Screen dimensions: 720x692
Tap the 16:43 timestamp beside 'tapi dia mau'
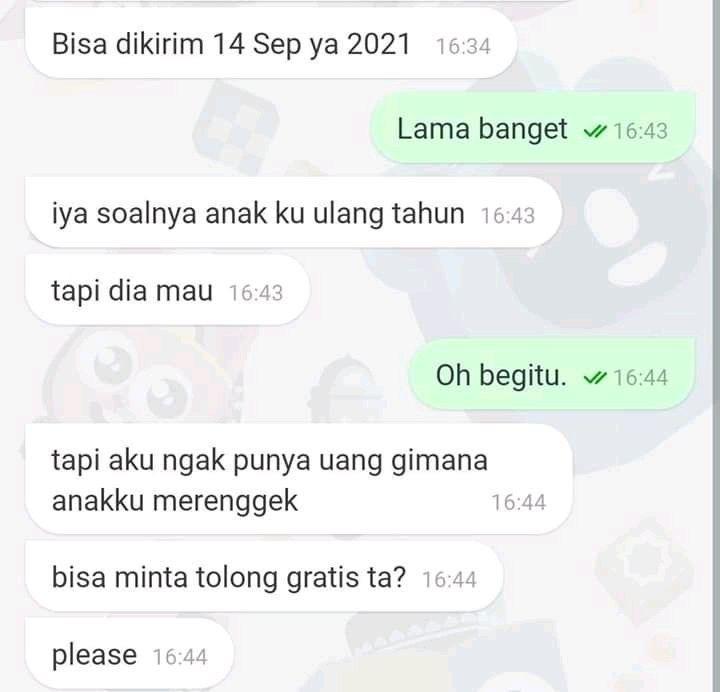256,293
